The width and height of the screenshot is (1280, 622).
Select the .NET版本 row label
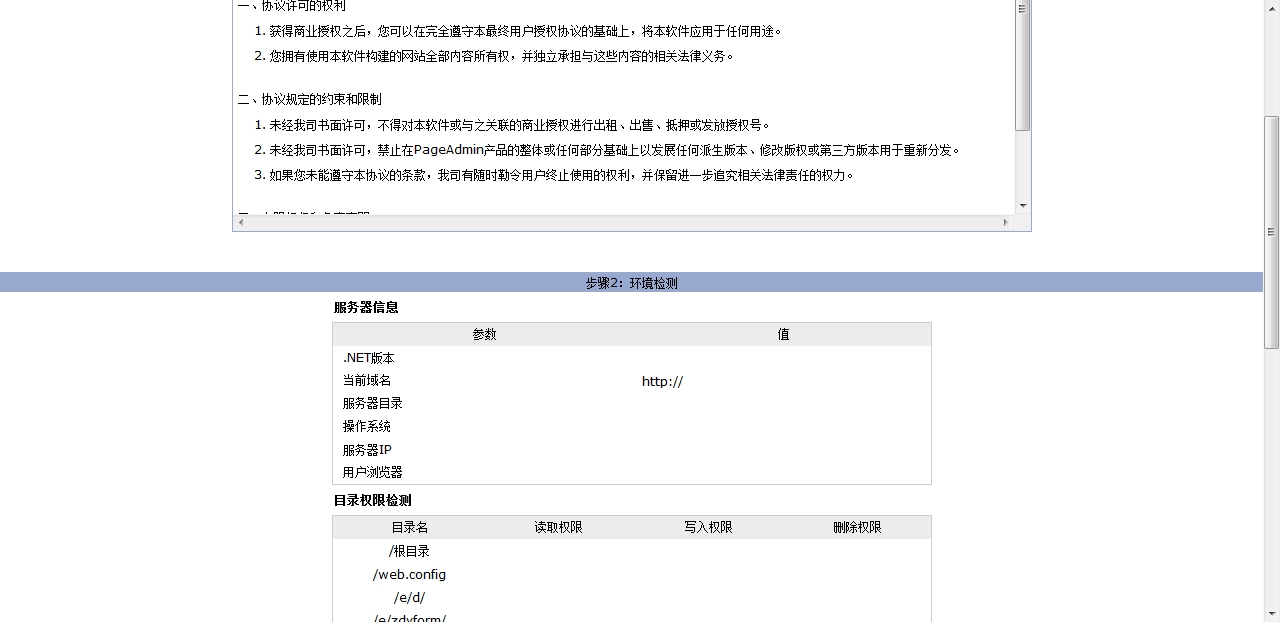(368, 358)
